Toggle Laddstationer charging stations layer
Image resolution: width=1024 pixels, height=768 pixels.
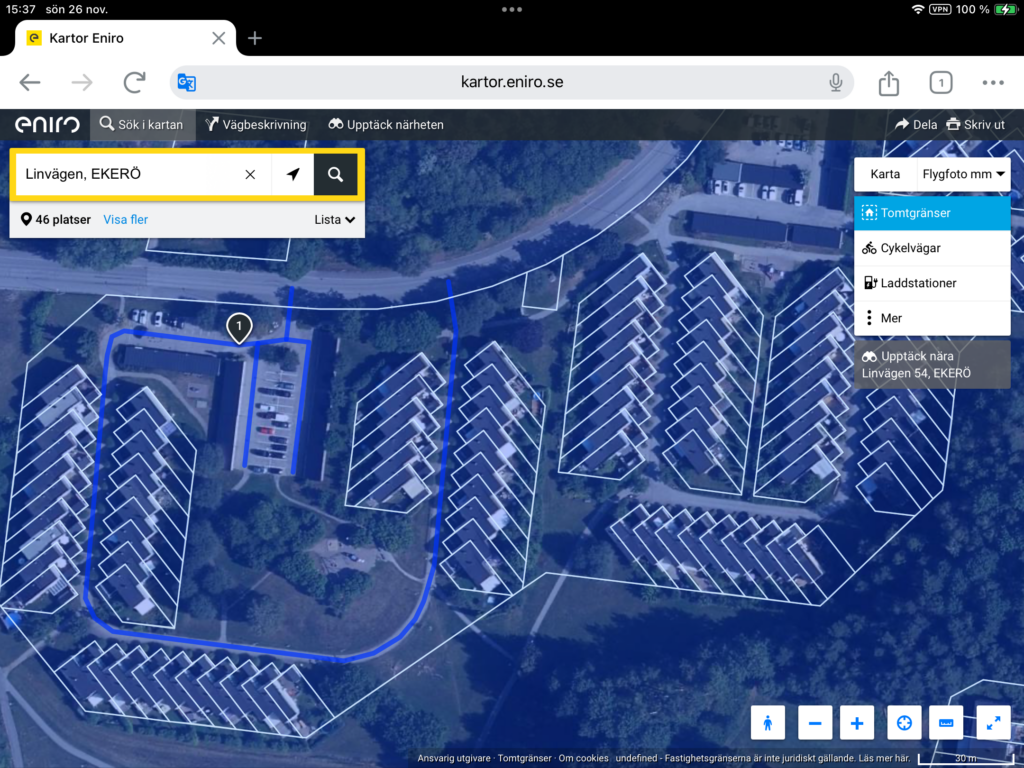pos(932,283)
